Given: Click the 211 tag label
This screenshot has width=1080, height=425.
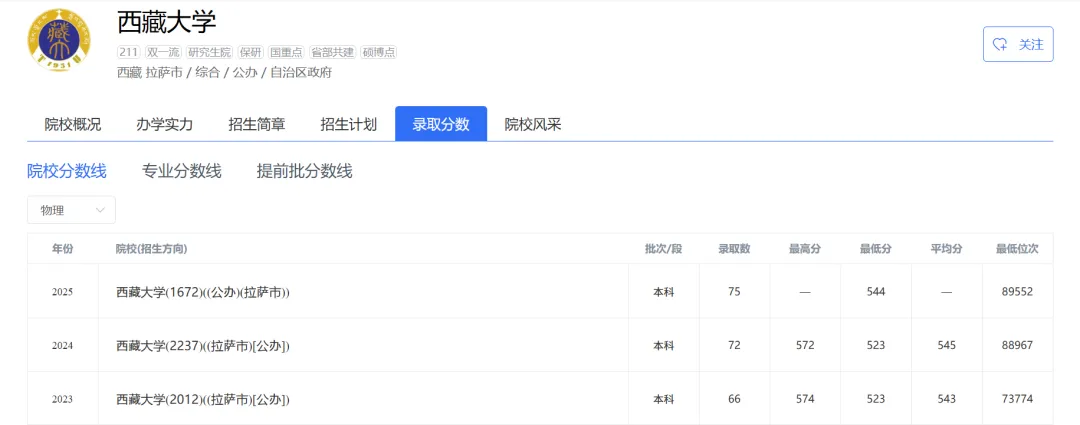Looking at the screenshot, I should (128, 52).
